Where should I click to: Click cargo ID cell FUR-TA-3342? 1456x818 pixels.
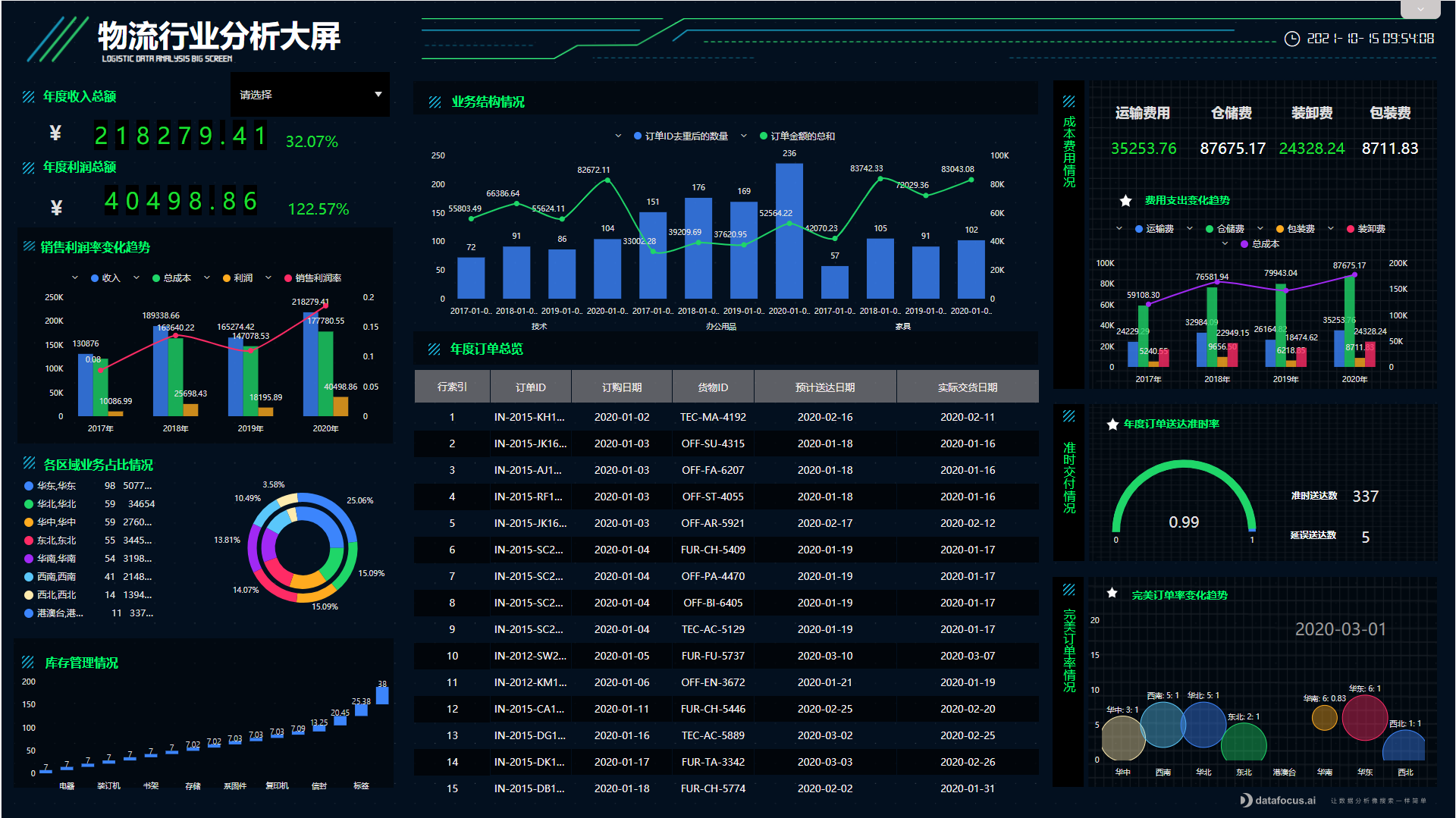coord(713,762)
